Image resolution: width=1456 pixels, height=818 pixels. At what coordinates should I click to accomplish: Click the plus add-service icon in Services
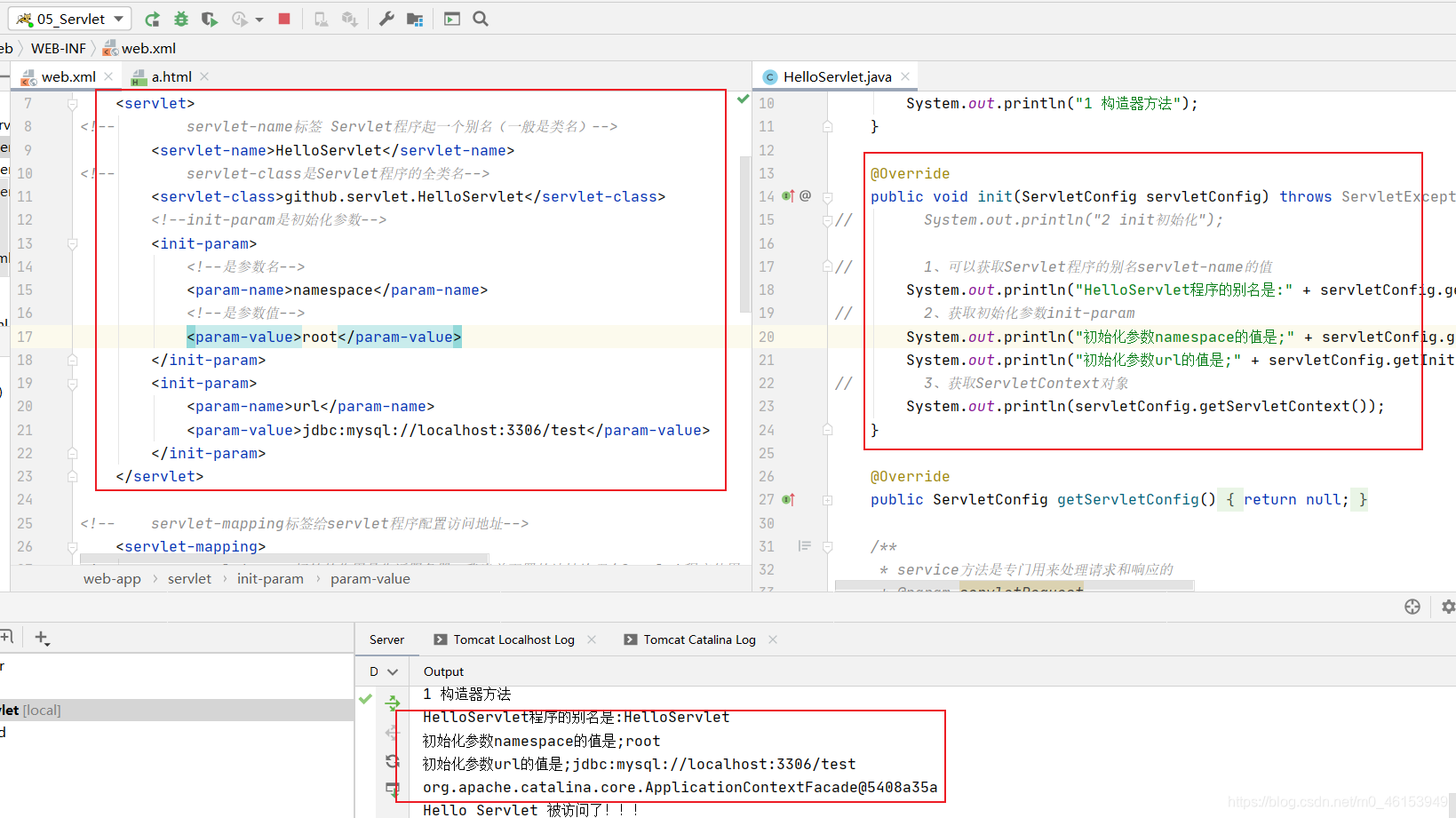(x=42, y=638)
